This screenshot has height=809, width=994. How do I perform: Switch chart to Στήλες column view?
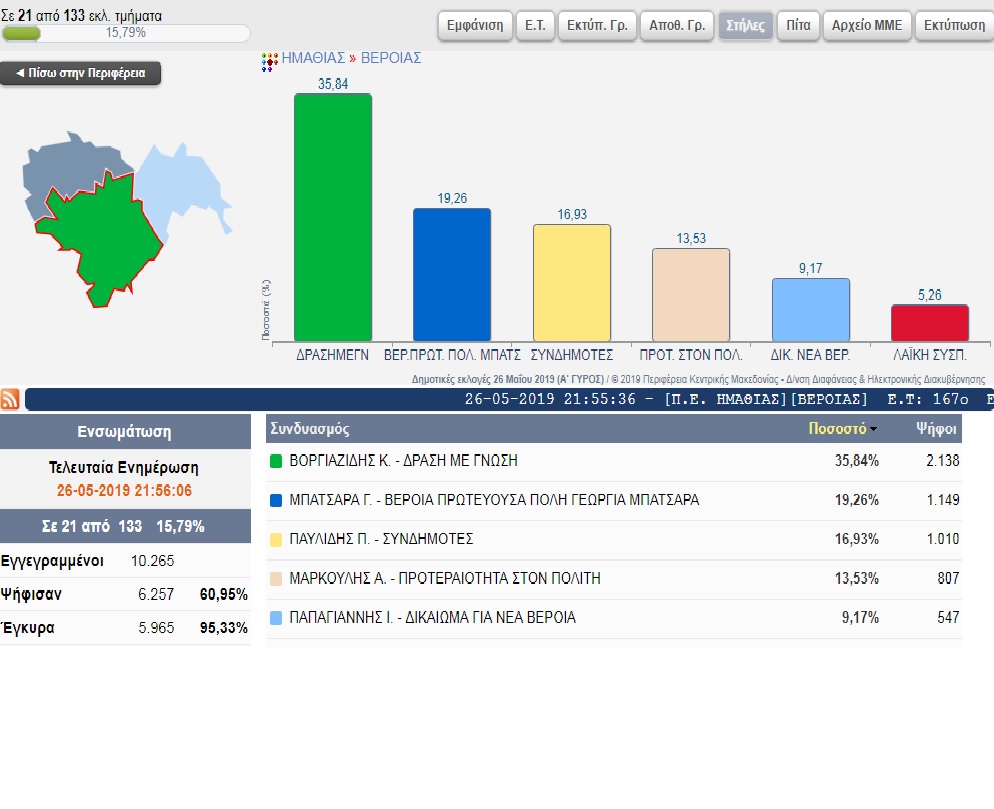(744, 25)
